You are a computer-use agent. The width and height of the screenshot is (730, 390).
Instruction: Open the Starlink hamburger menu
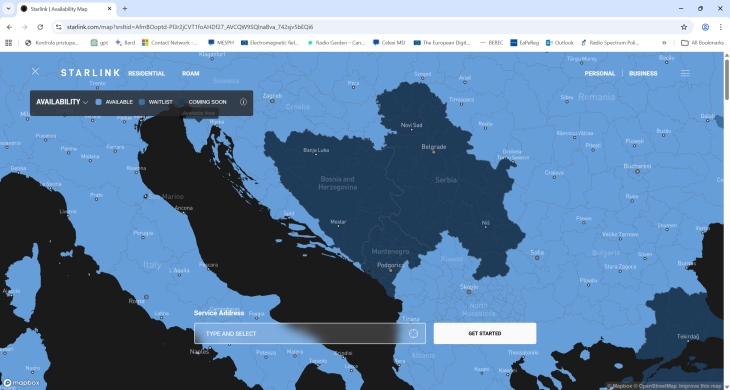685,73
